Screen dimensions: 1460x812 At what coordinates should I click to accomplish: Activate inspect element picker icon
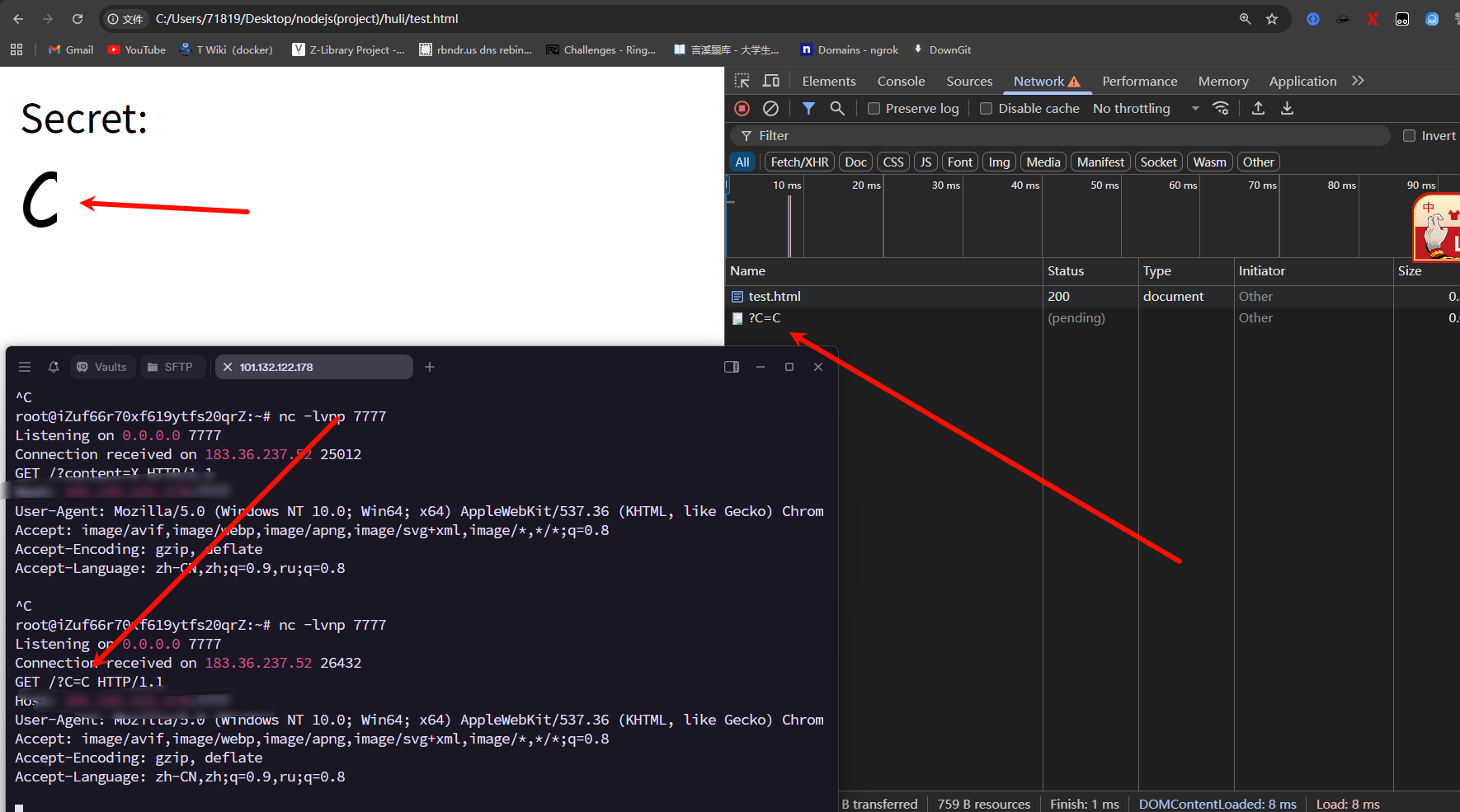[742, 81]
